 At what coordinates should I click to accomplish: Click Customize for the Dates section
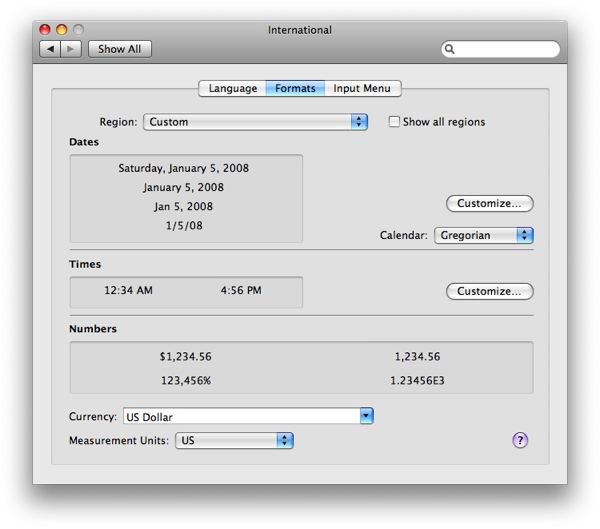coord(489,204)
